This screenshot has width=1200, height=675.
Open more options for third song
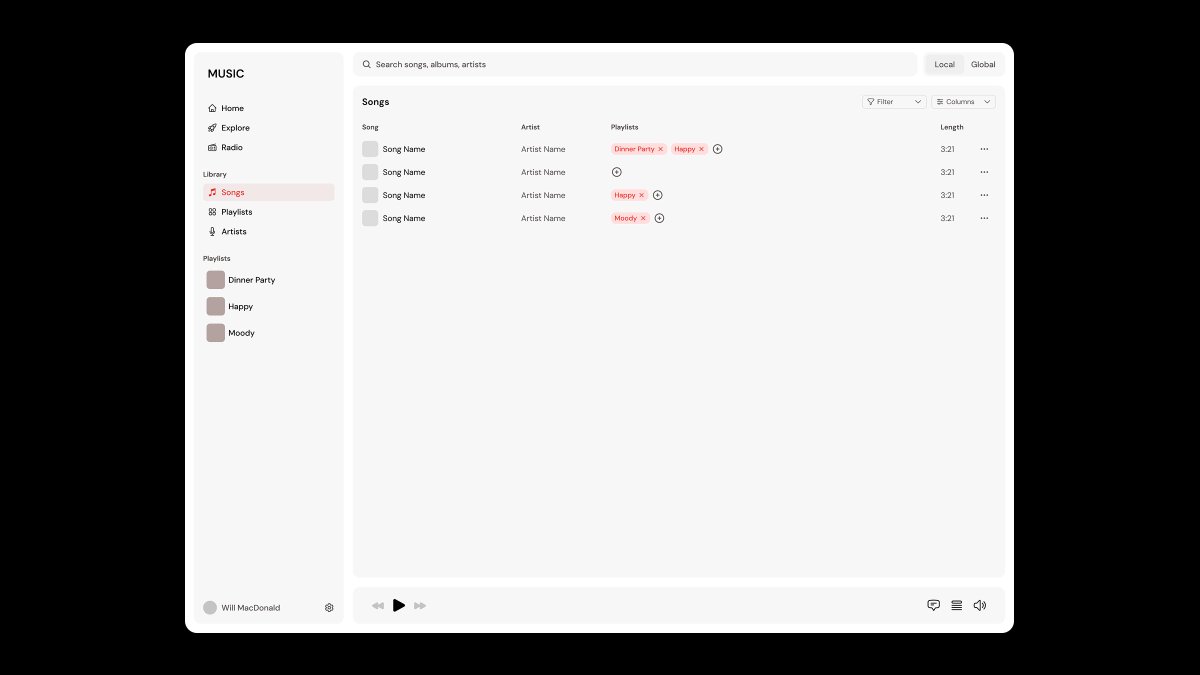tap(984, 195)
